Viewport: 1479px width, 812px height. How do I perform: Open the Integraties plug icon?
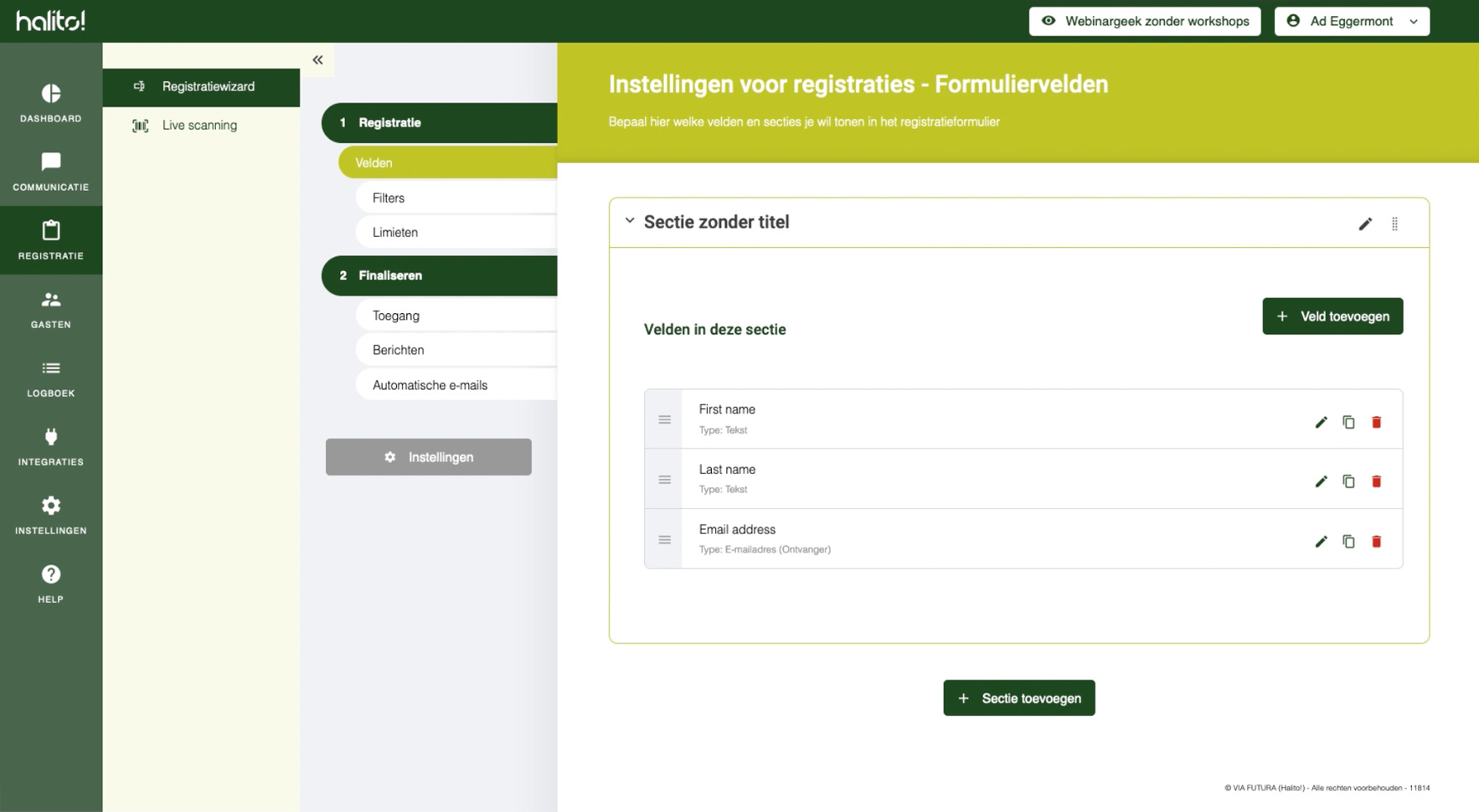point(51,436)
